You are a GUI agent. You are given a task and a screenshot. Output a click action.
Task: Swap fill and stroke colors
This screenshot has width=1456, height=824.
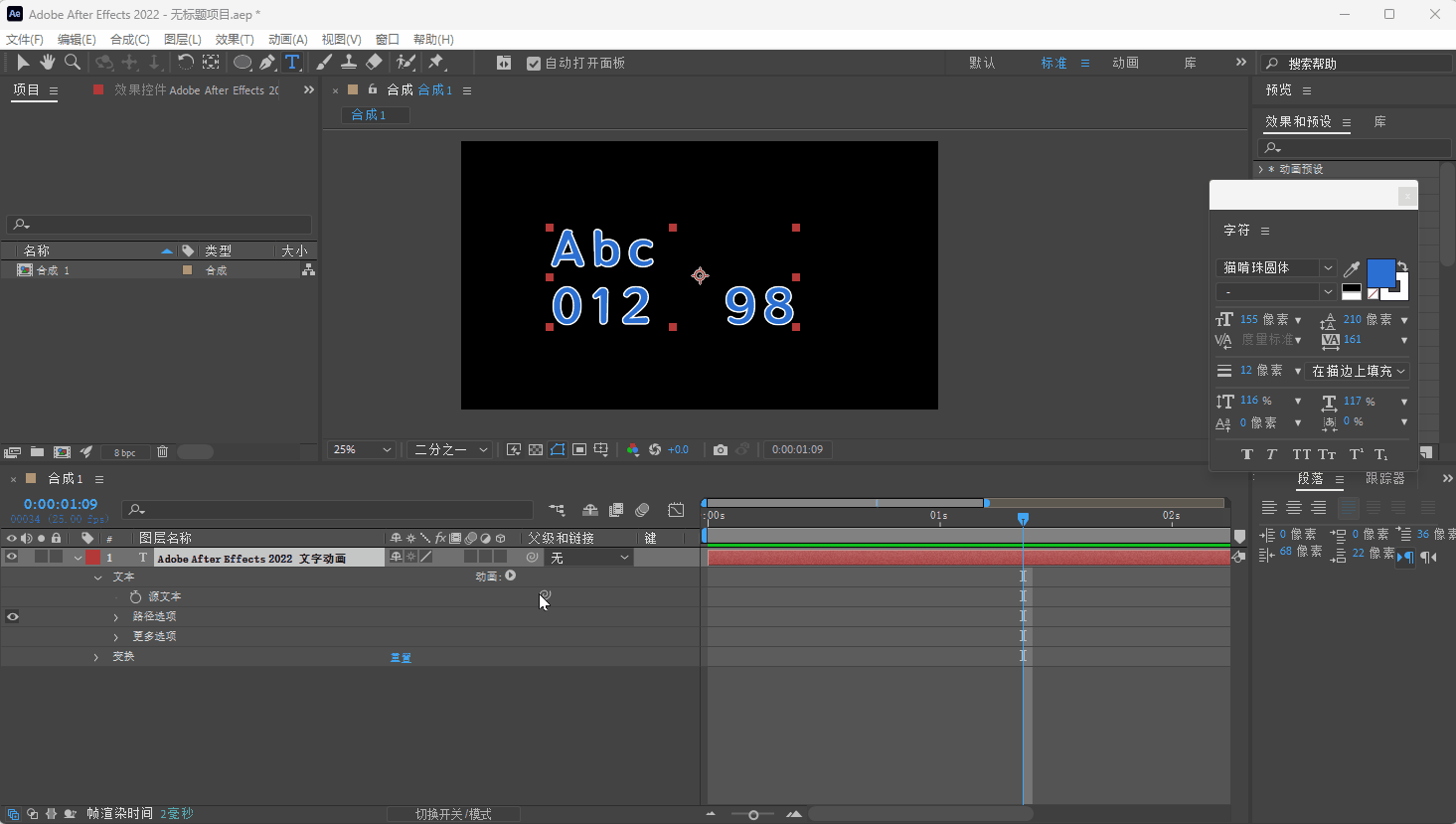click(x=1402, y=265)
